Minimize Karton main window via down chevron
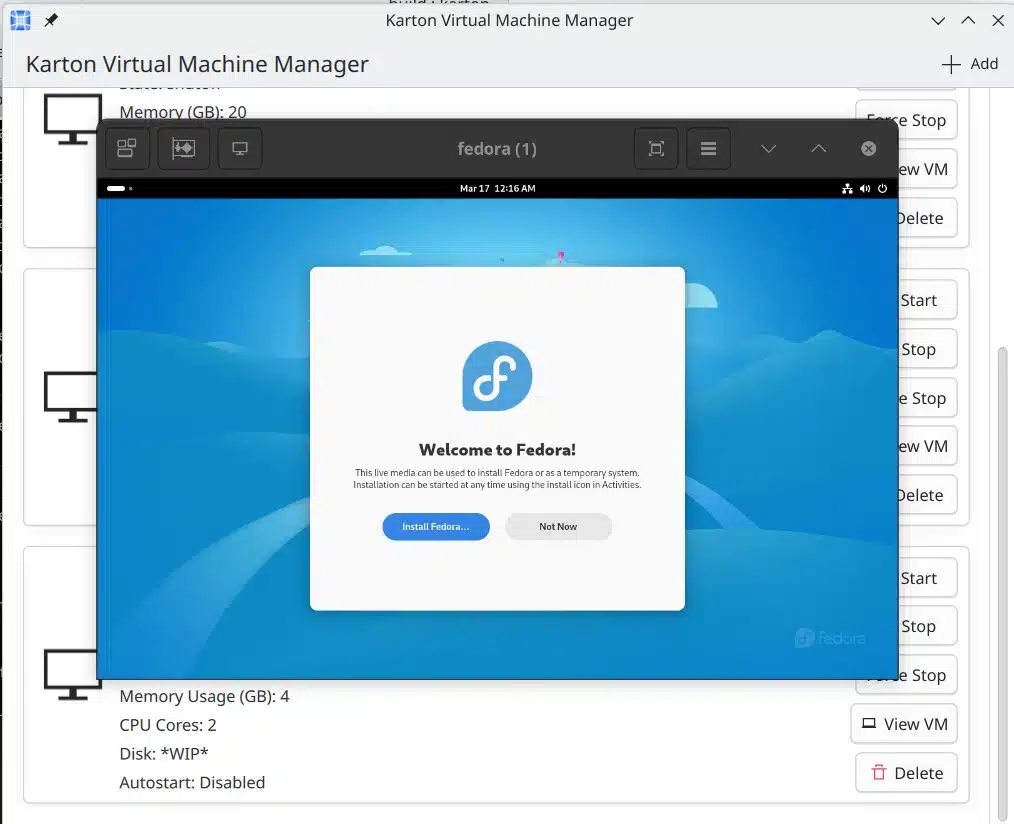 point(938,21)
